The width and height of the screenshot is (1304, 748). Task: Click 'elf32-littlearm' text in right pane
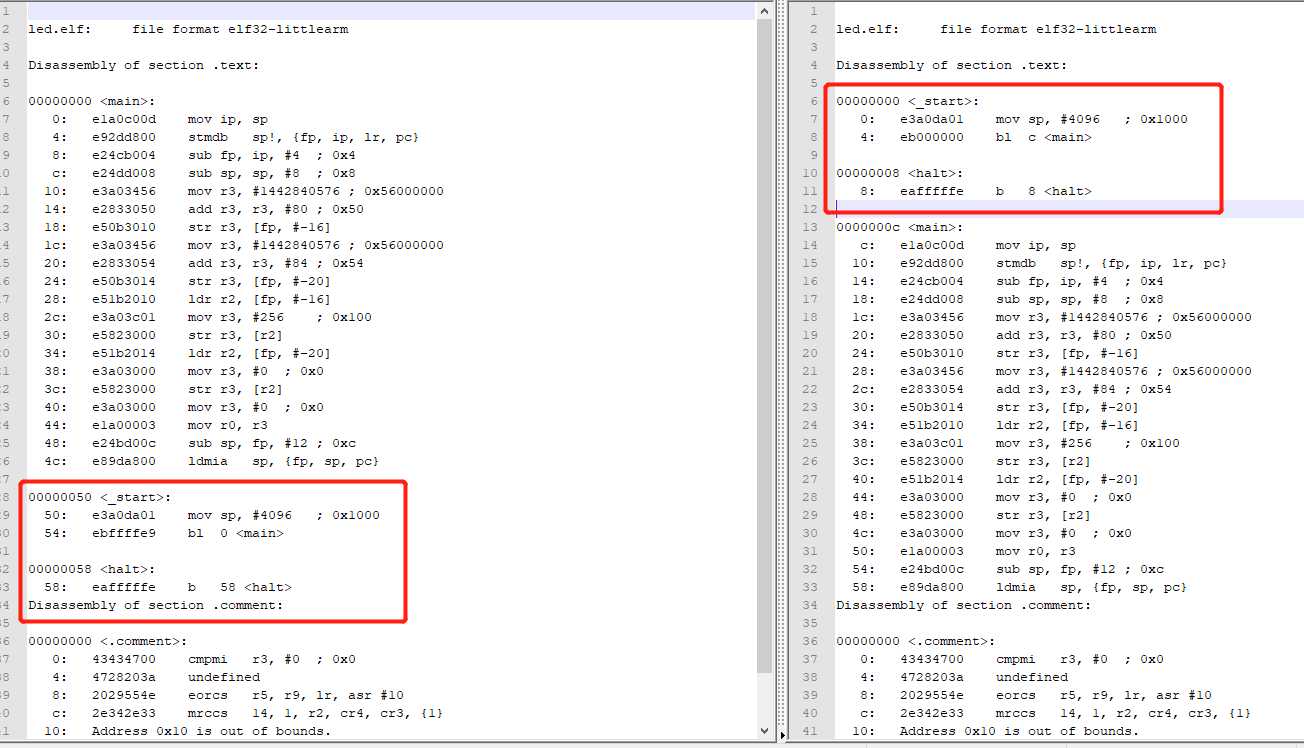(x=1096, y=29)
